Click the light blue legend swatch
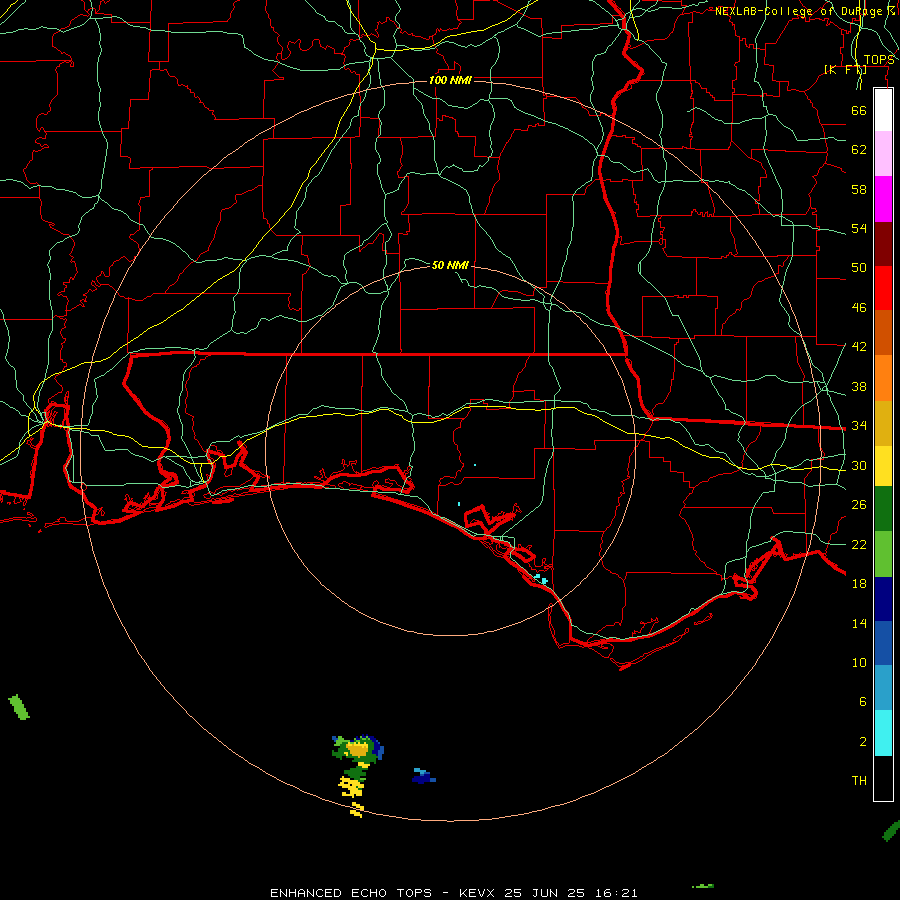 (883, 688)
